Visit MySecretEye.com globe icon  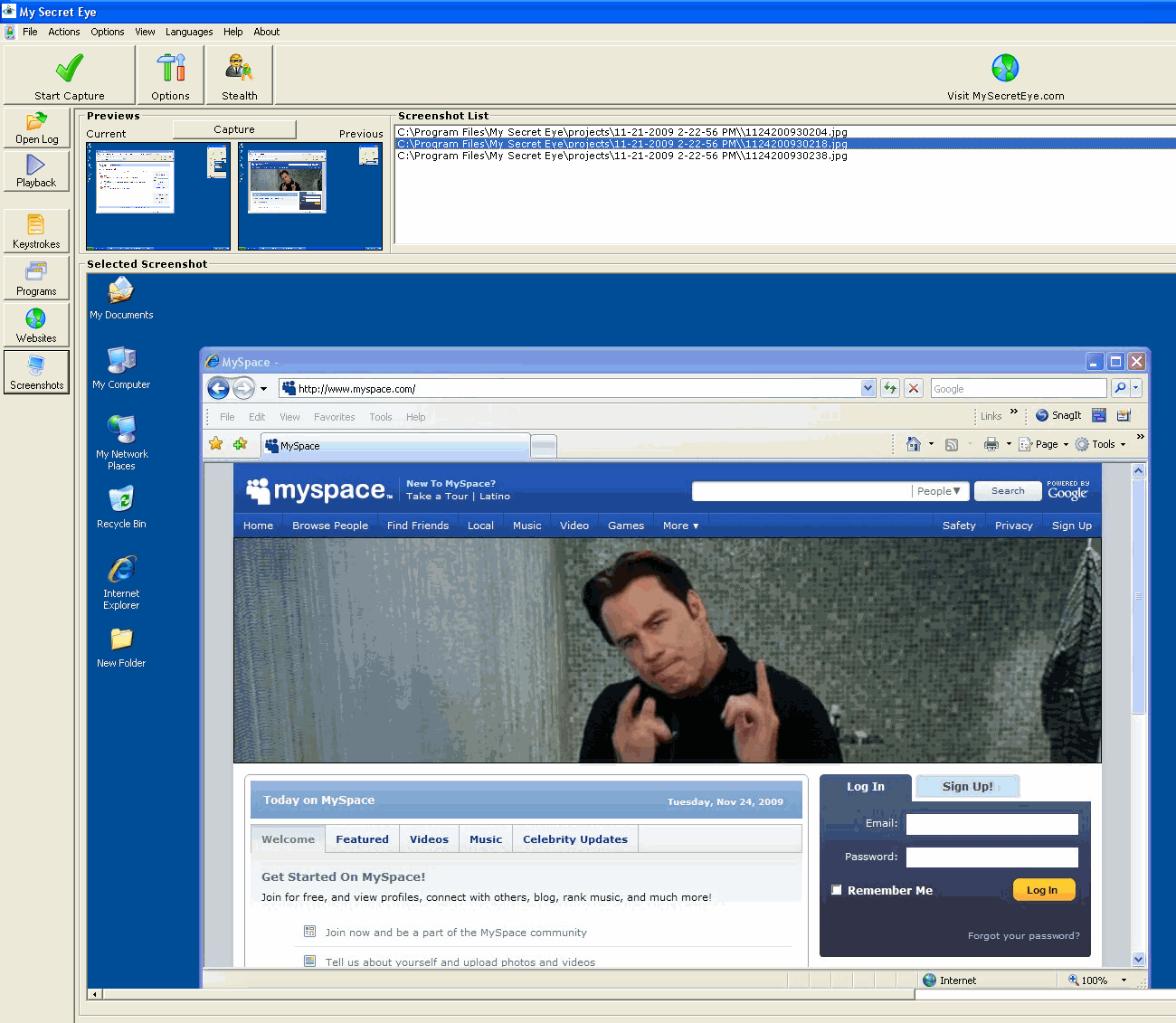click(1005, 68)
